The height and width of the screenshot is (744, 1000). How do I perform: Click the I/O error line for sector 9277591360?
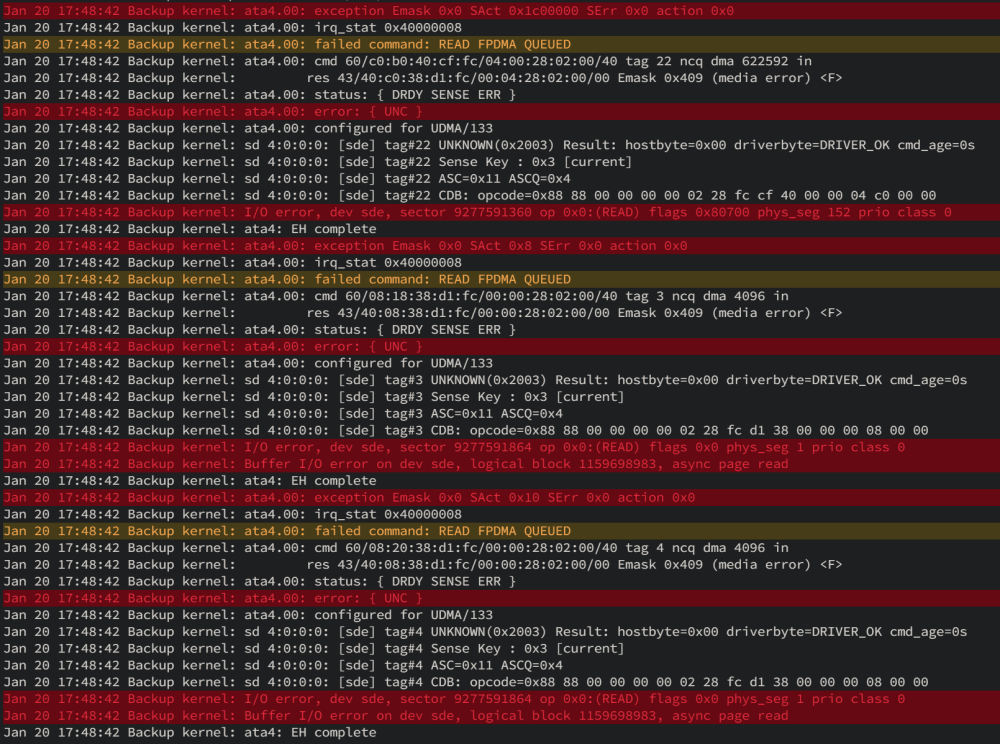(500, 212)
